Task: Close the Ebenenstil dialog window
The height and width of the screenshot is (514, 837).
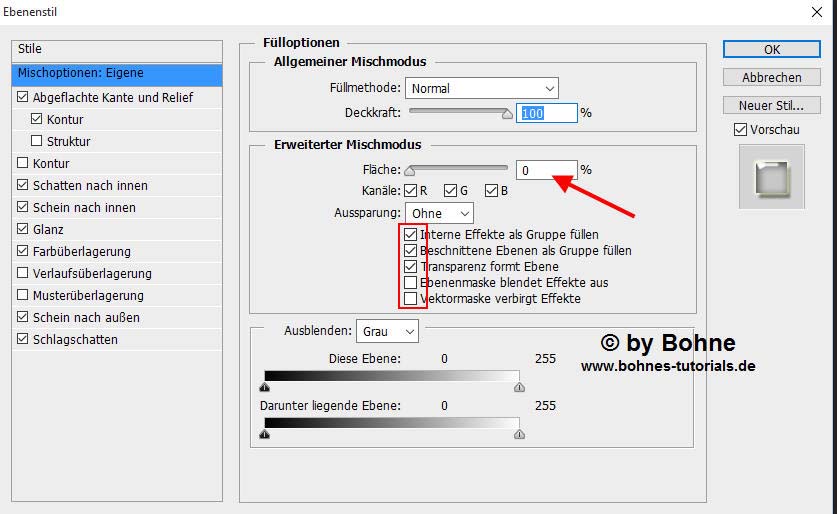Action: pyautogui.click(x=816, y=13)
